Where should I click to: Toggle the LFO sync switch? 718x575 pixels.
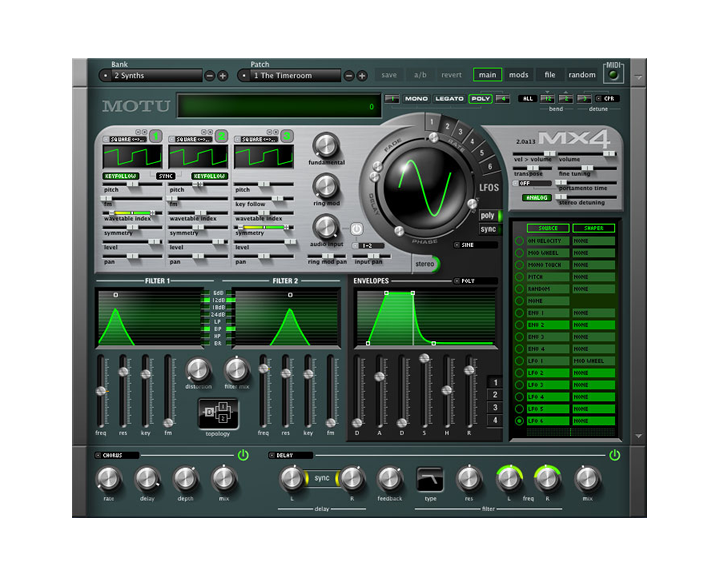490,229
